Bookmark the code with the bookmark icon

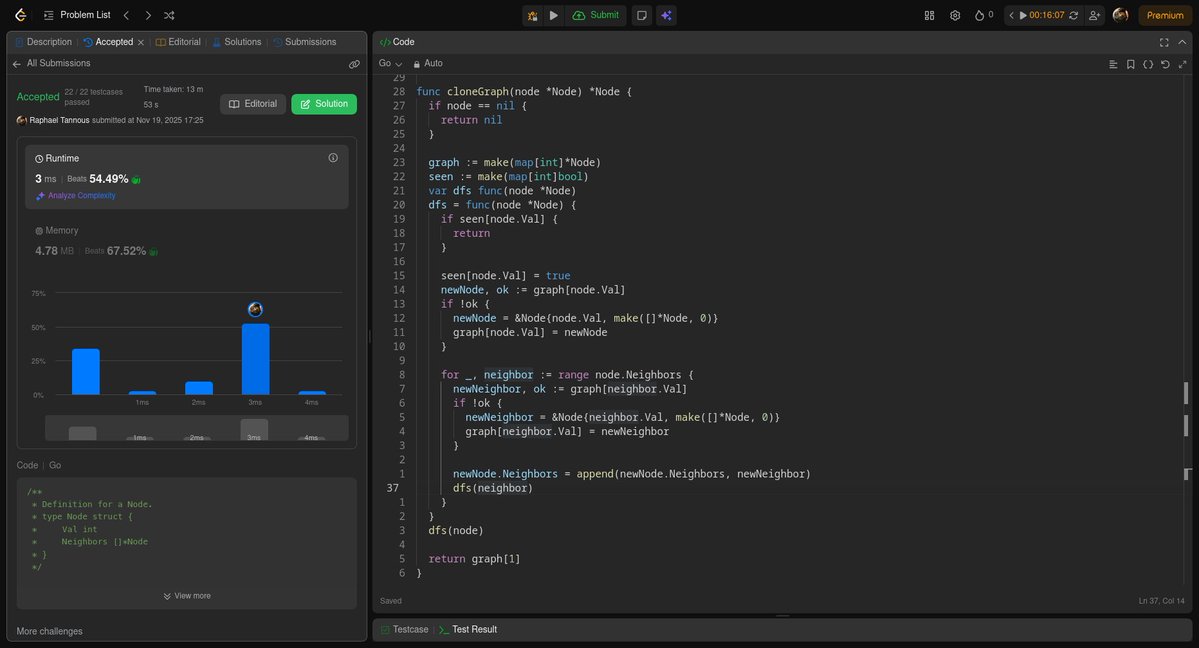[x=1130, y=63]
